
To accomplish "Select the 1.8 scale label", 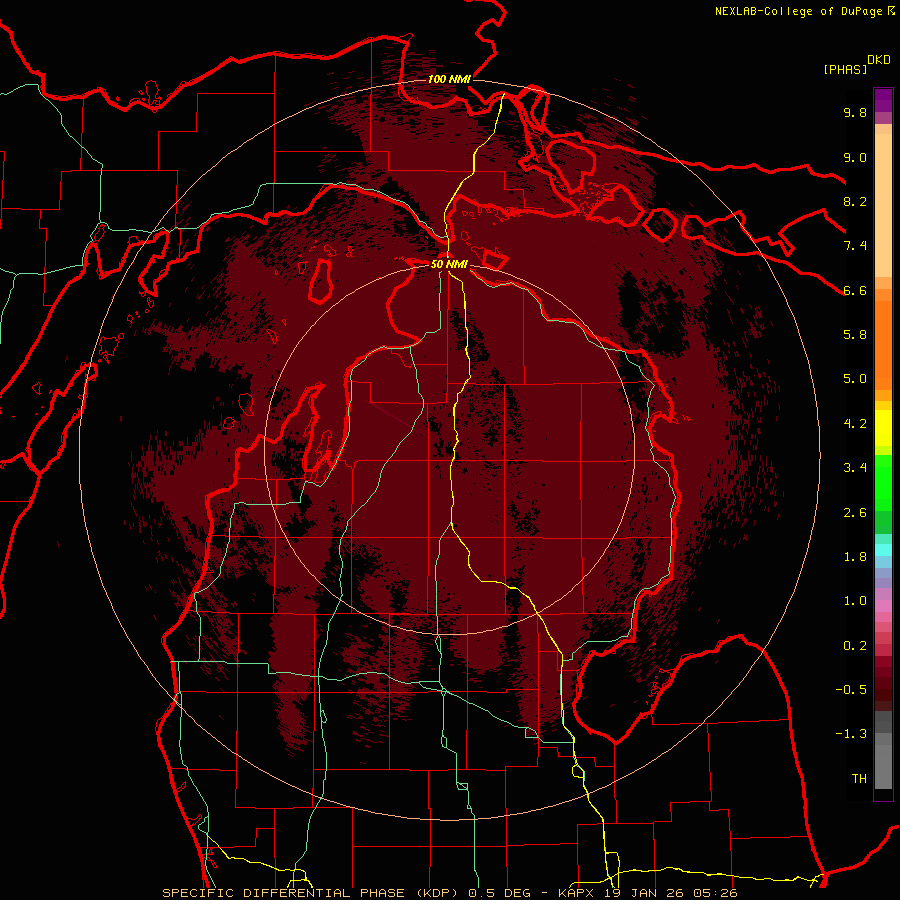I will [855, 557].
